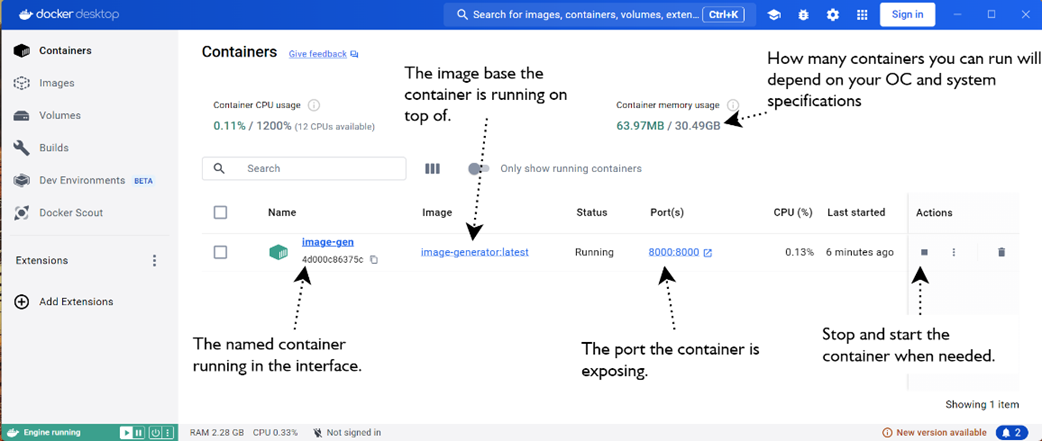Go to Images in the sidebar

(56, 83)
